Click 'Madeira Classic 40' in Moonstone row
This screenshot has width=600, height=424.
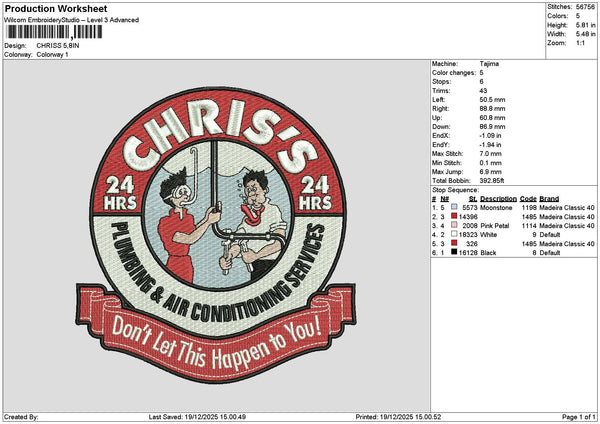[567, 207]
